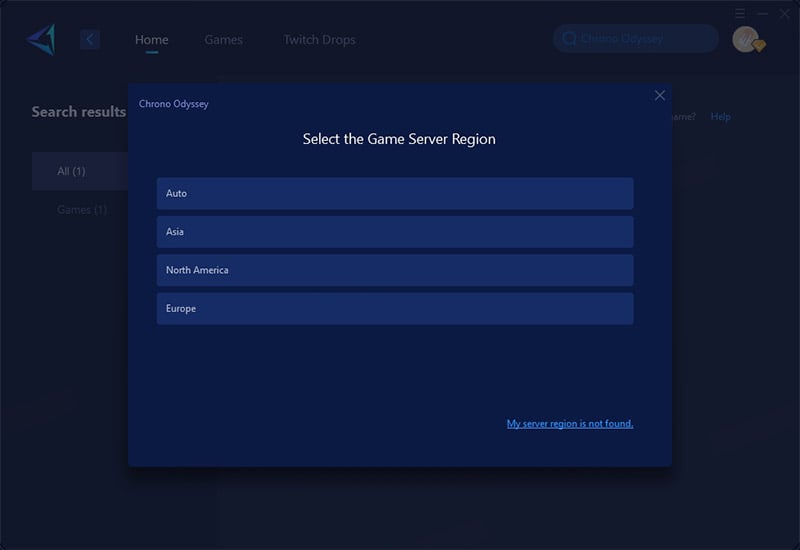The image size is (800, 550).
Task: Close the server region dialog
Action: pyautogui.click(x=660, y=95)
